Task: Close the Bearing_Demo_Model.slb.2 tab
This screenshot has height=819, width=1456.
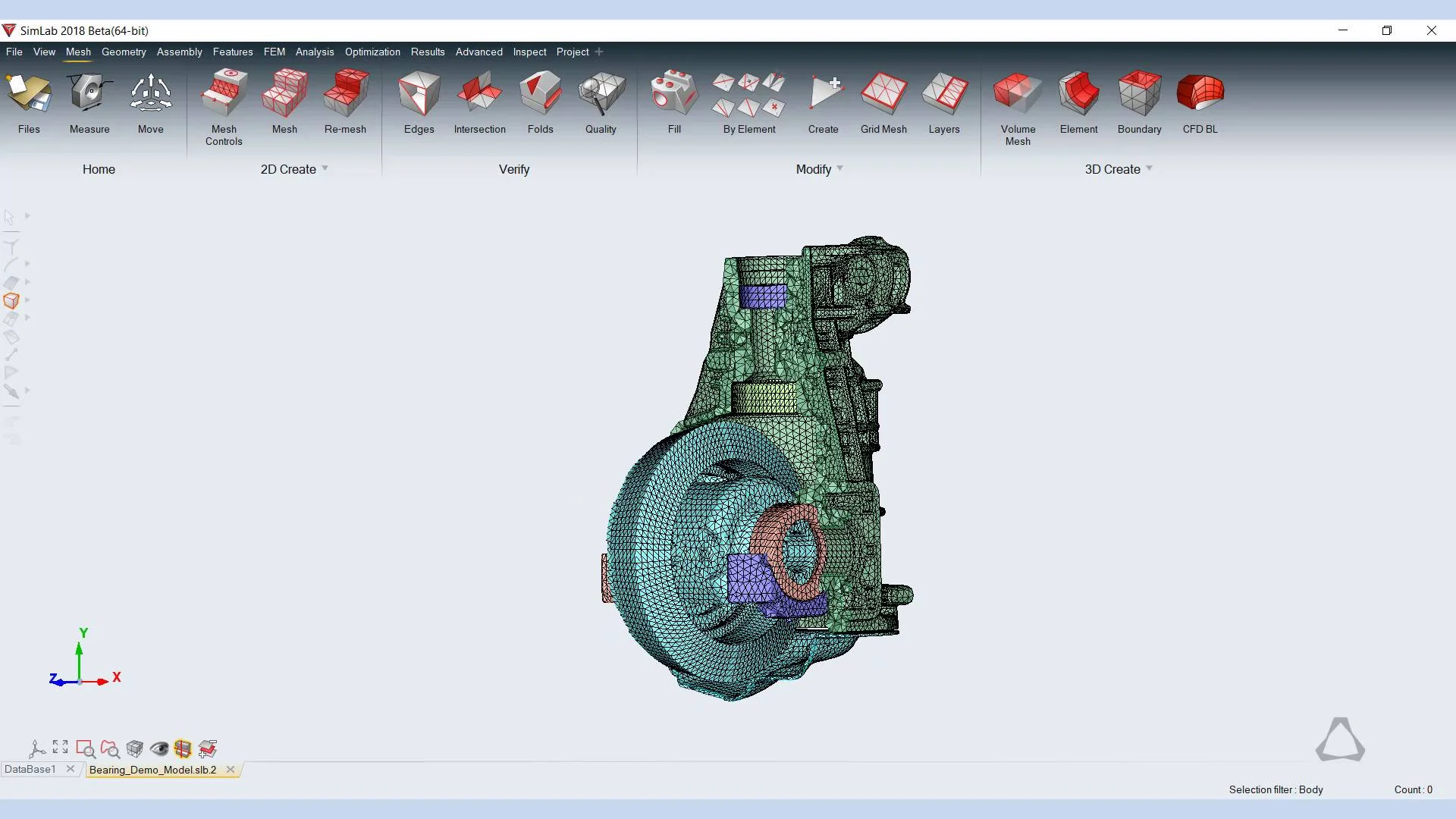Action: point(231,769)
